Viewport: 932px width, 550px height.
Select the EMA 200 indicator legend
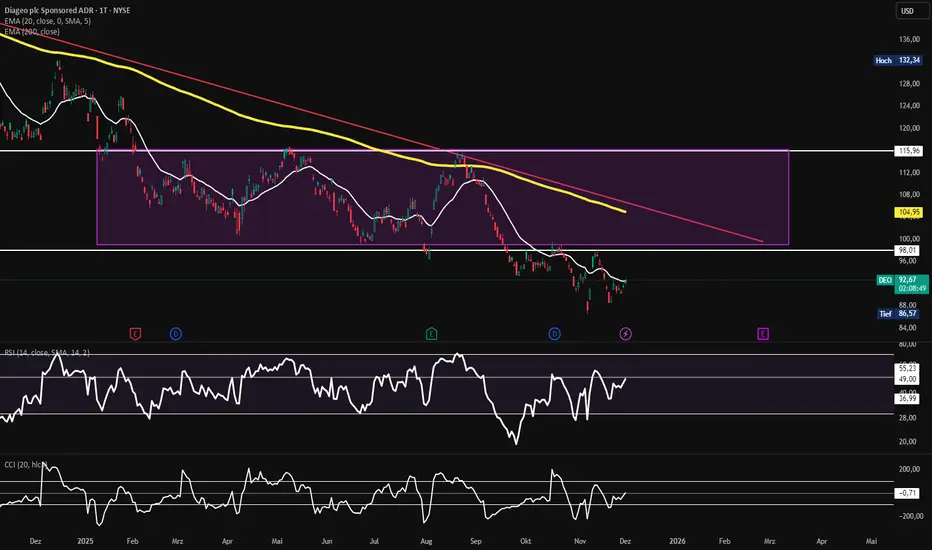(x=30, y=32)
